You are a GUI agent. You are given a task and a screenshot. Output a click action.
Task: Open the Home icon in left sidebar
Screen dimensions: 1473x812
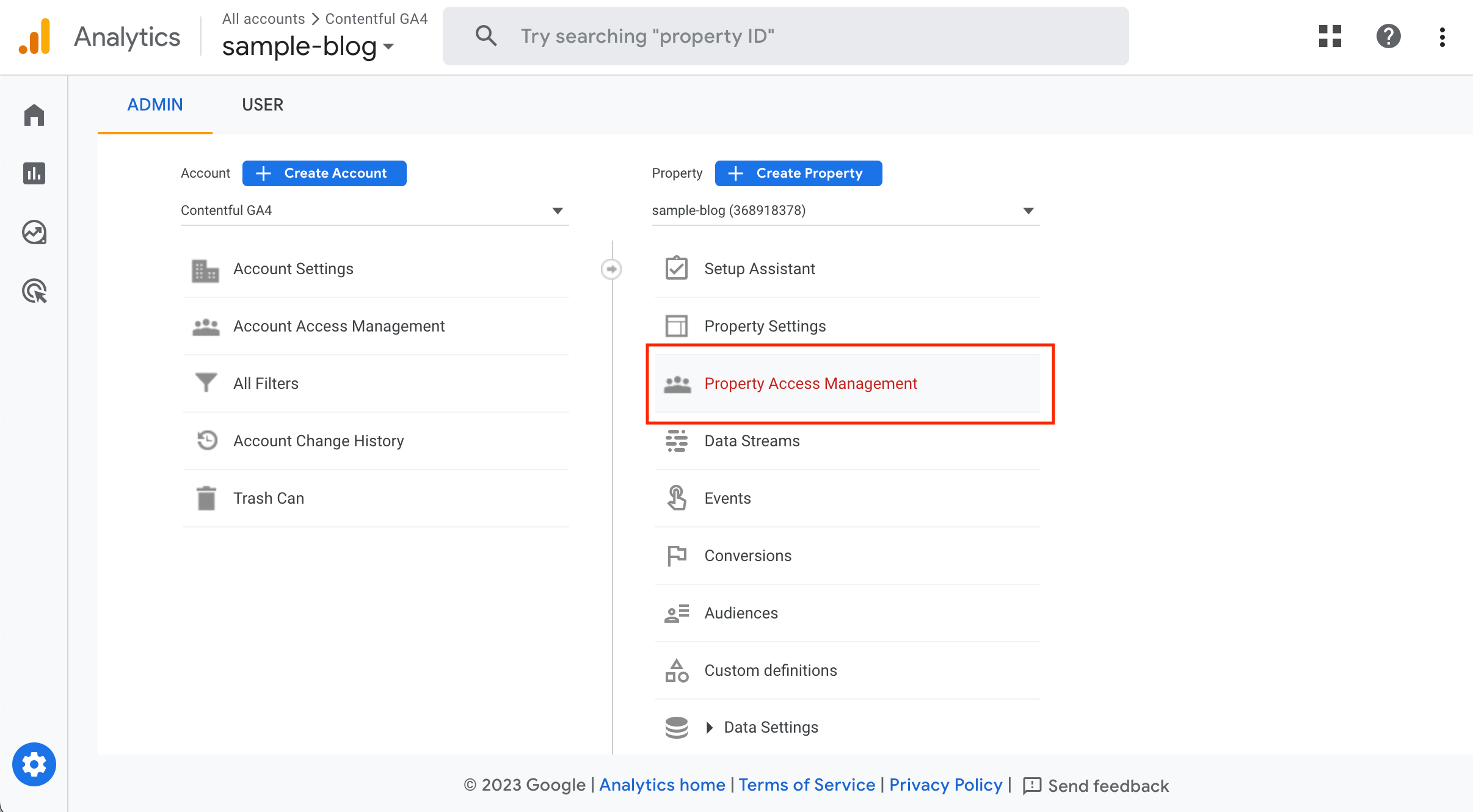pos(34,115)
